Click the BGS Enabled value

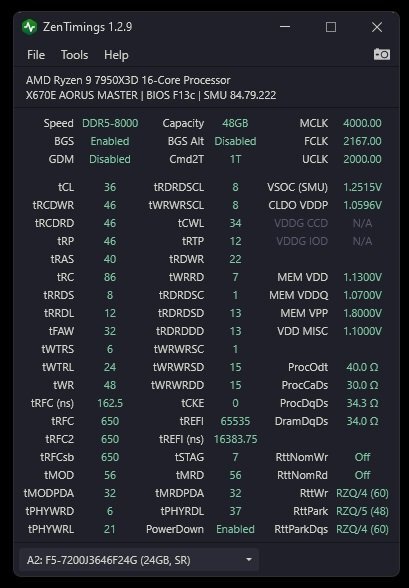pos(110,141)
